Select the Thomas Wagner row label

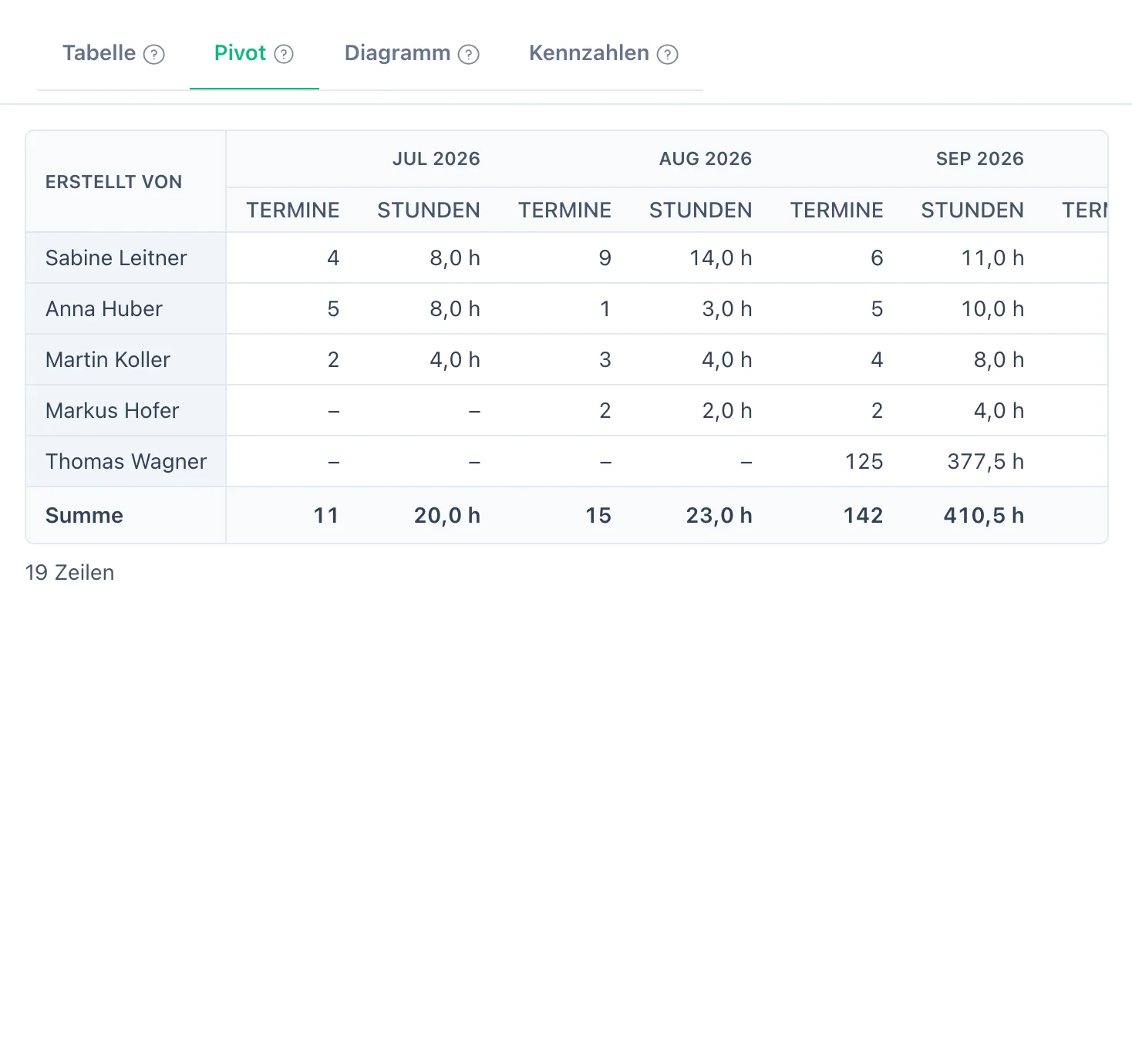126,461
